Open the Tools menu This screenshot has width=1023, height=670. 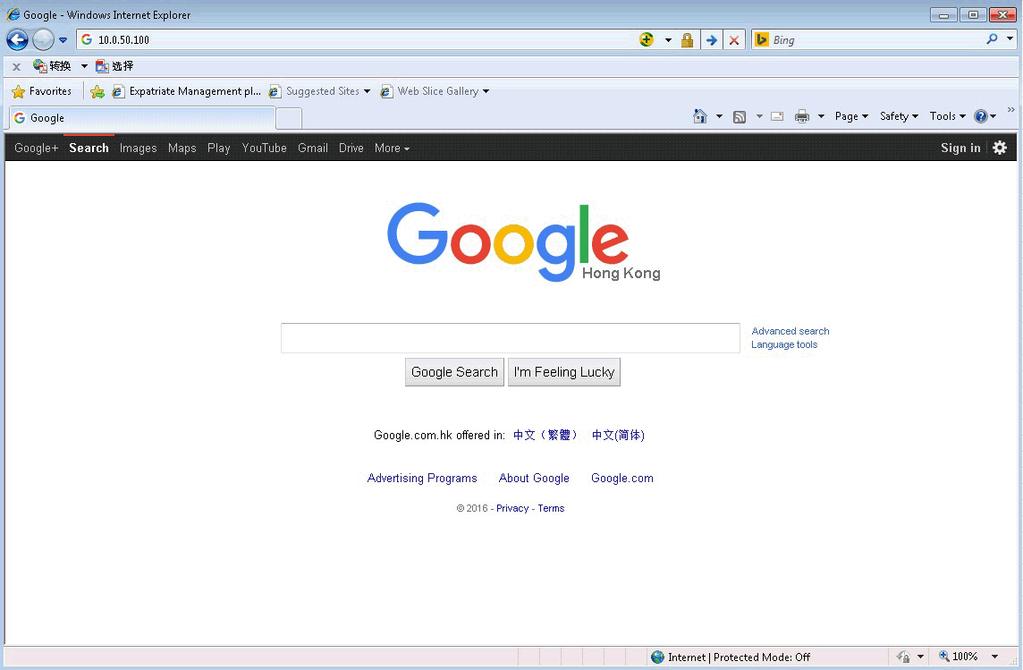(x=947, y=116)
